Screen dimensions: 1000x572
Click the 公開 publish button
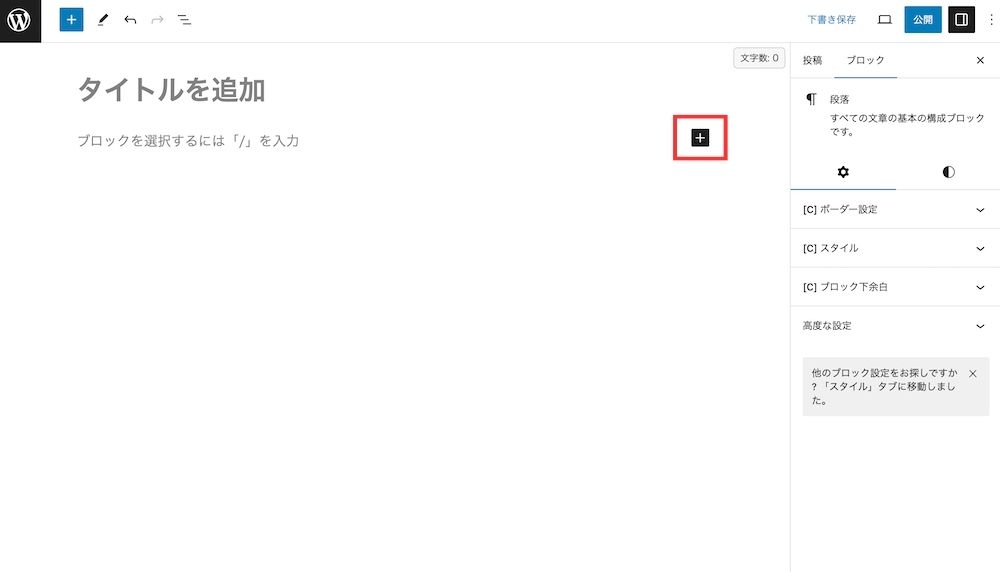tap(922, 20)
